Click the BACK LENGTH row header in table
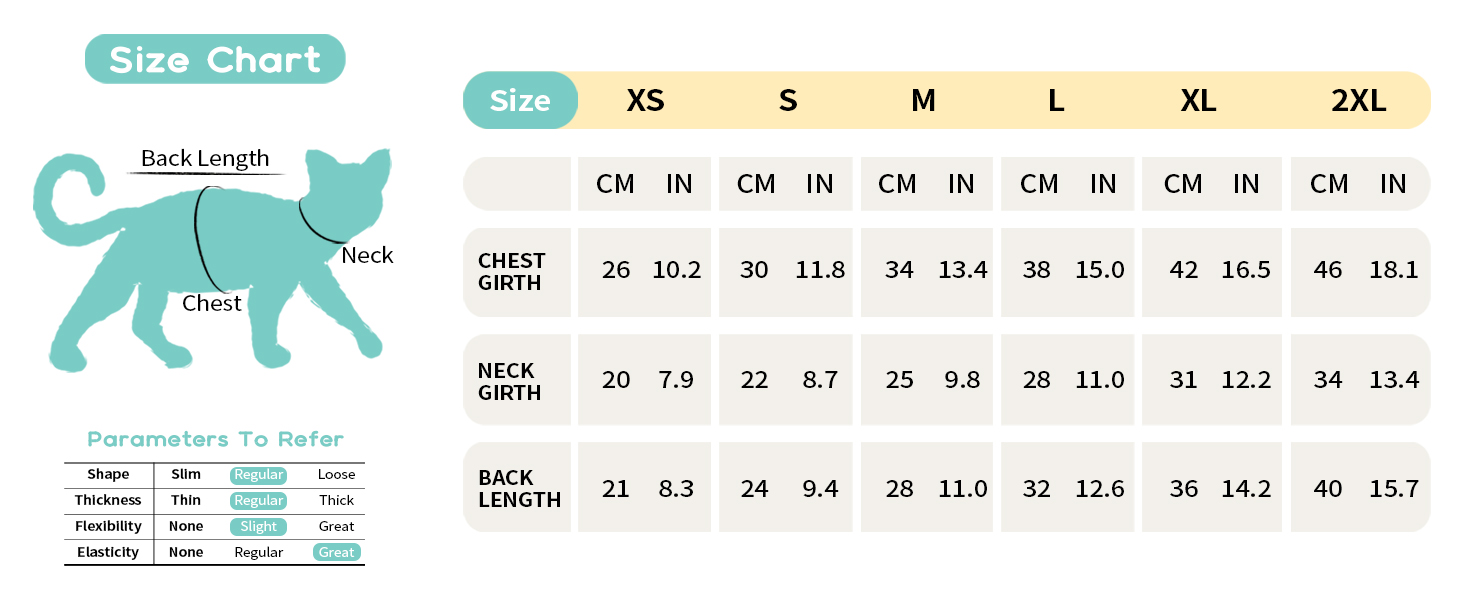 tap(519, 488)
